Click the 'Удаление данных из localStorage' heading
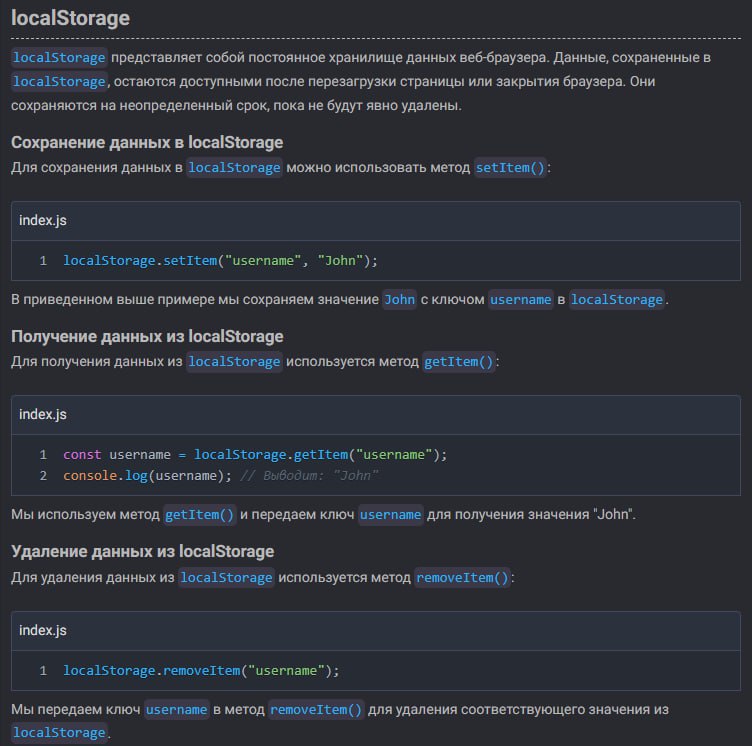The width and height of the screenshot is (752, 746). (x=142, y=551)
